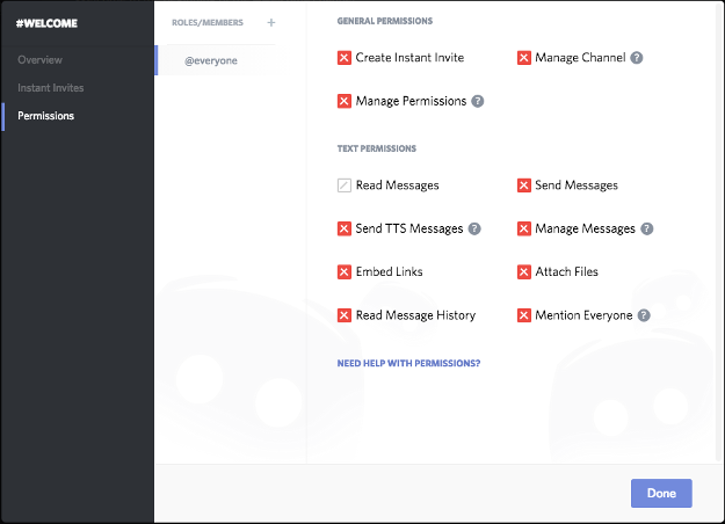This screenshot has height=524, width=725.
Task: Open the Overview settings tab
Action: coord(40,60)
